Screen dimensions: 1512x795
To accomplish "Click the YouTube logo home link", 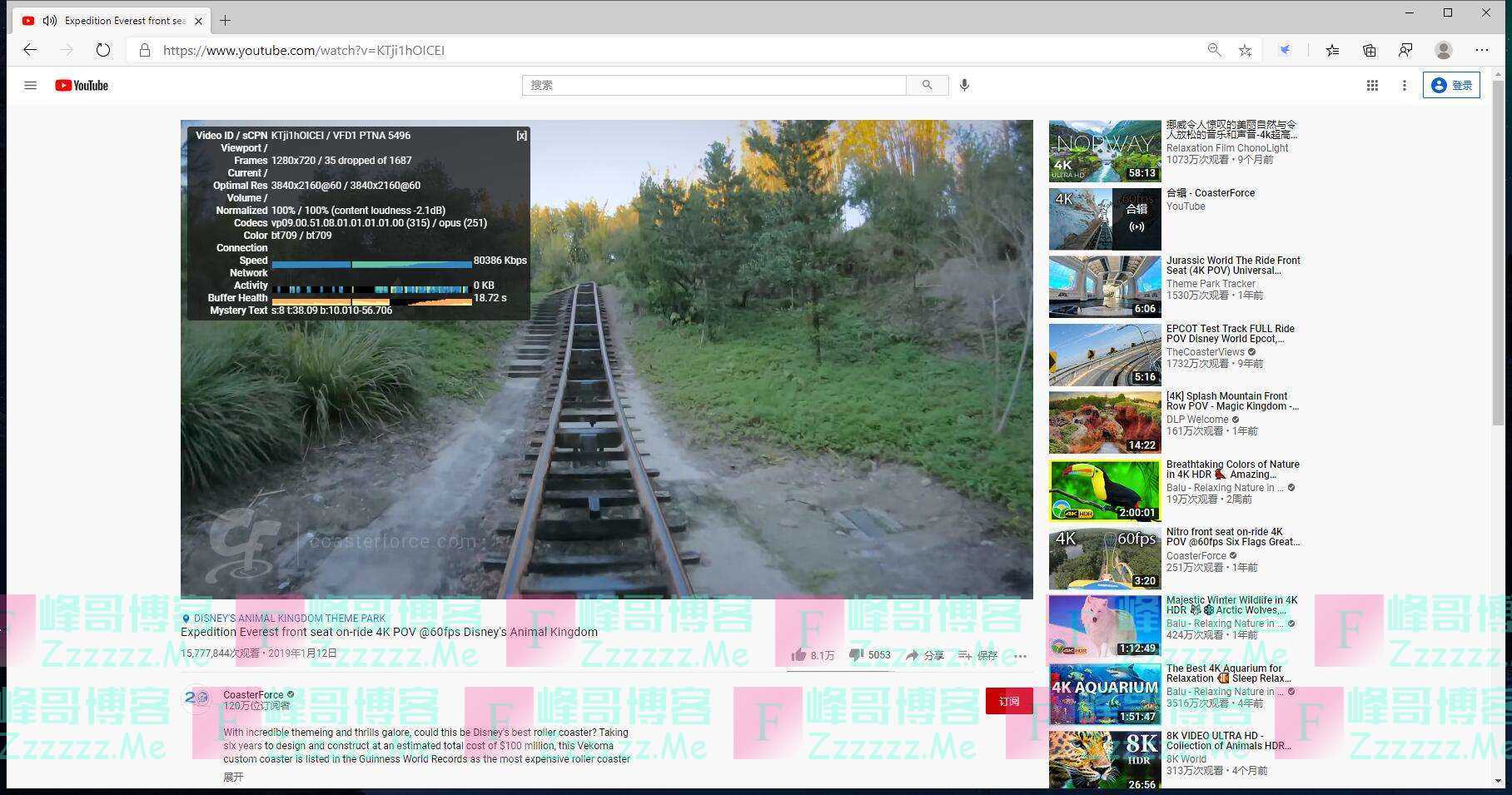I will tap(82, 85).
